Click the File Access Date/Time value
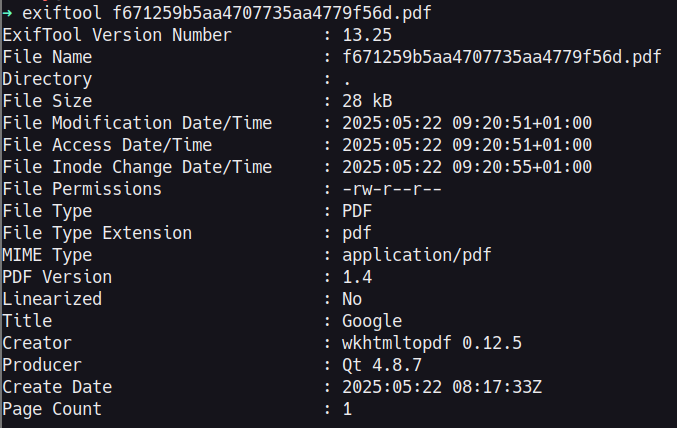This screenshot has width=677, height=428. coord(467,145)
